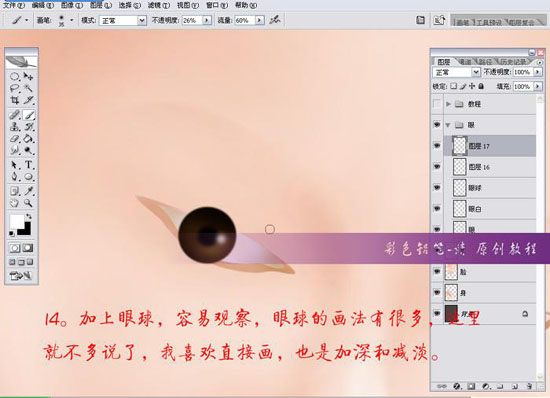Hide the 眼球 layer visibility eye
Viewport: 550px width, 398px height.
click(437, 188)
